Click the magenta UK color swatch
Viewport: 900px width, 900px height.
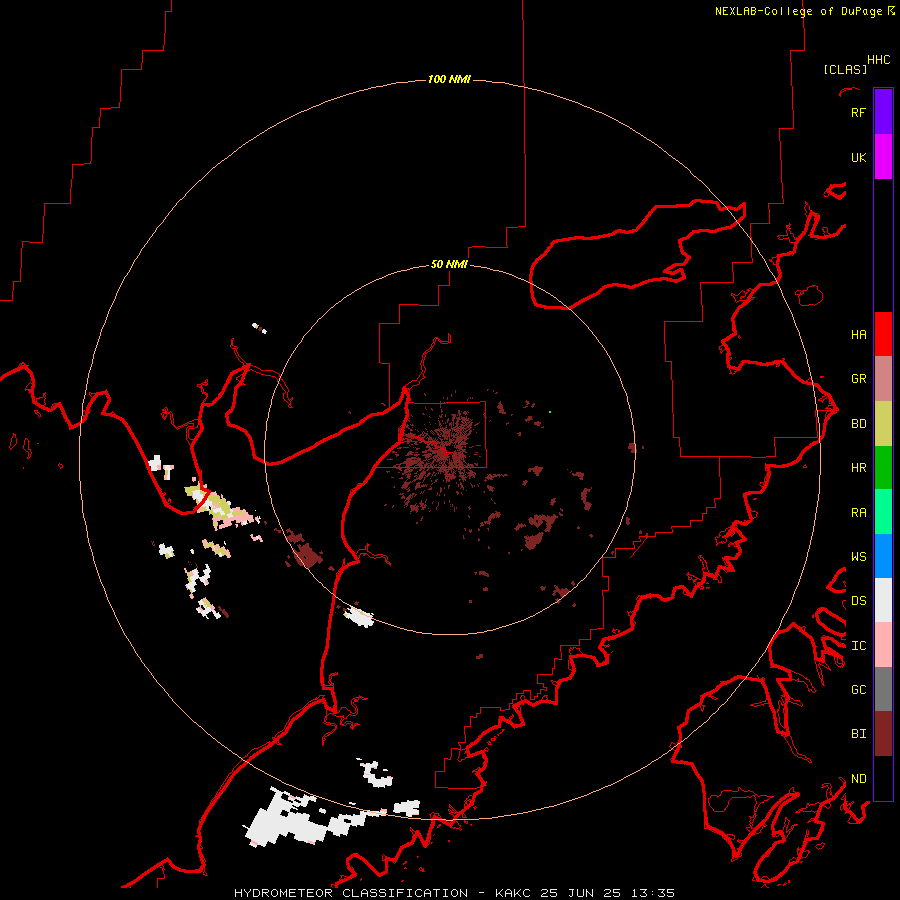(x=883, y=157)
